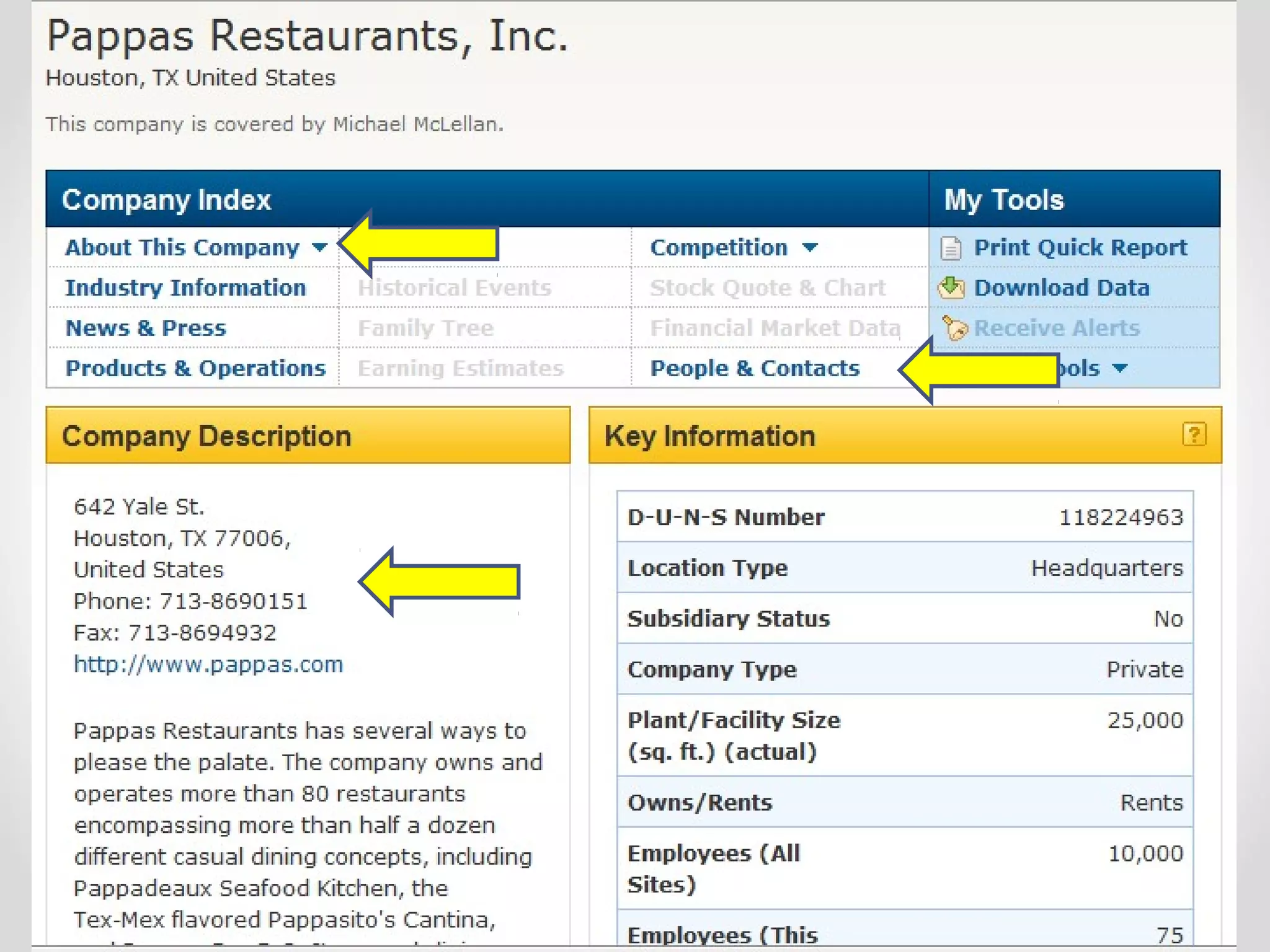Expand the Competition dropdown arrow
Viewport: 1270px width, 952px height.
point(809,248)
